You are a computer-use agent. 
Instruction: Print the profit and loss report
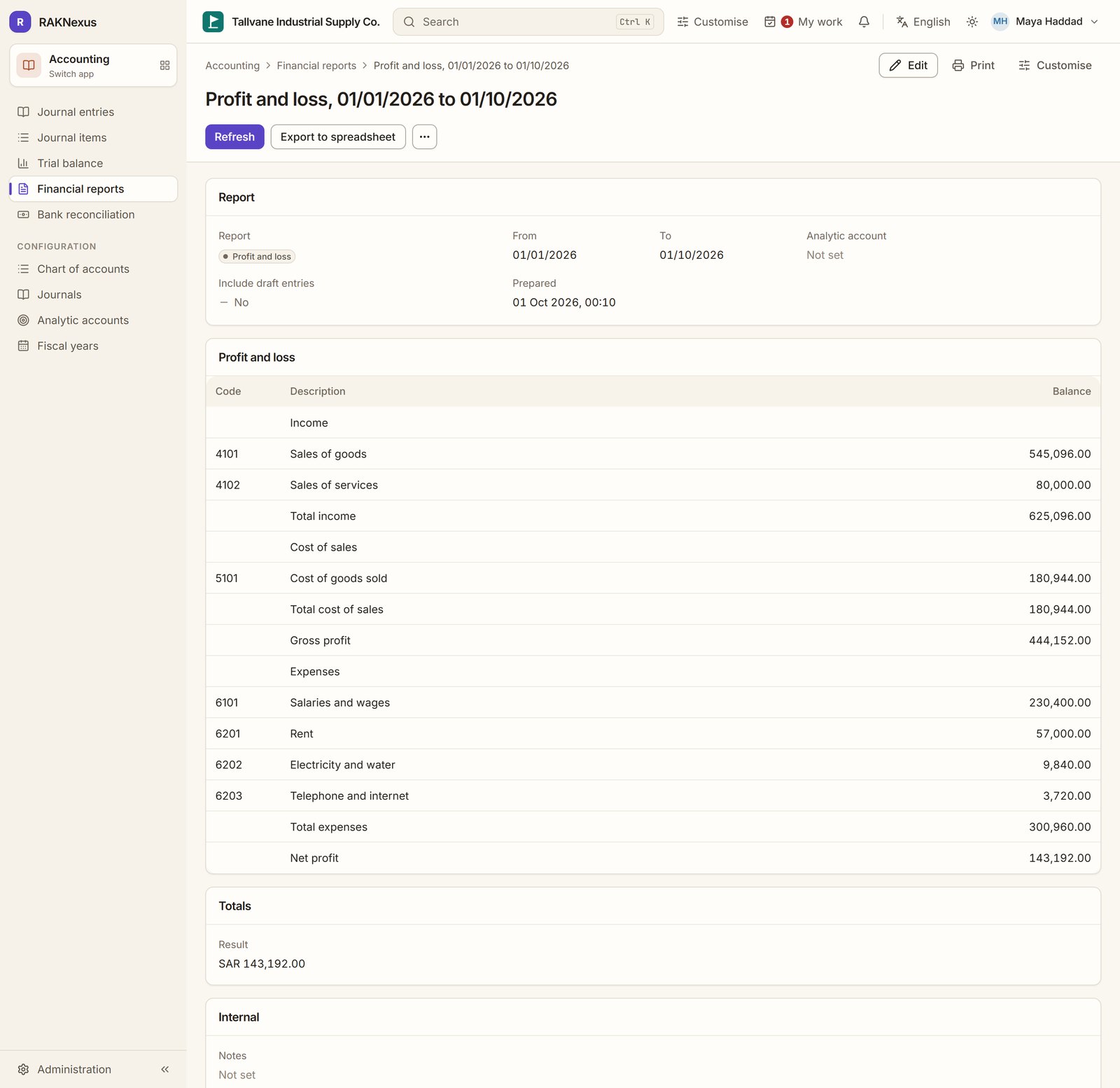pos(973,65)
